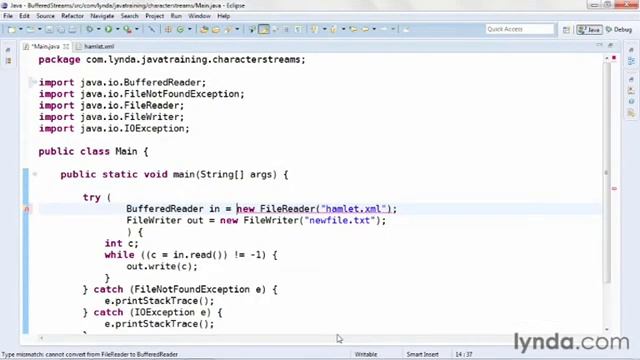The height and width of the screenshot is (360, 640).
Task: Switch to the Debug perspective
Action: coord(619,29)
